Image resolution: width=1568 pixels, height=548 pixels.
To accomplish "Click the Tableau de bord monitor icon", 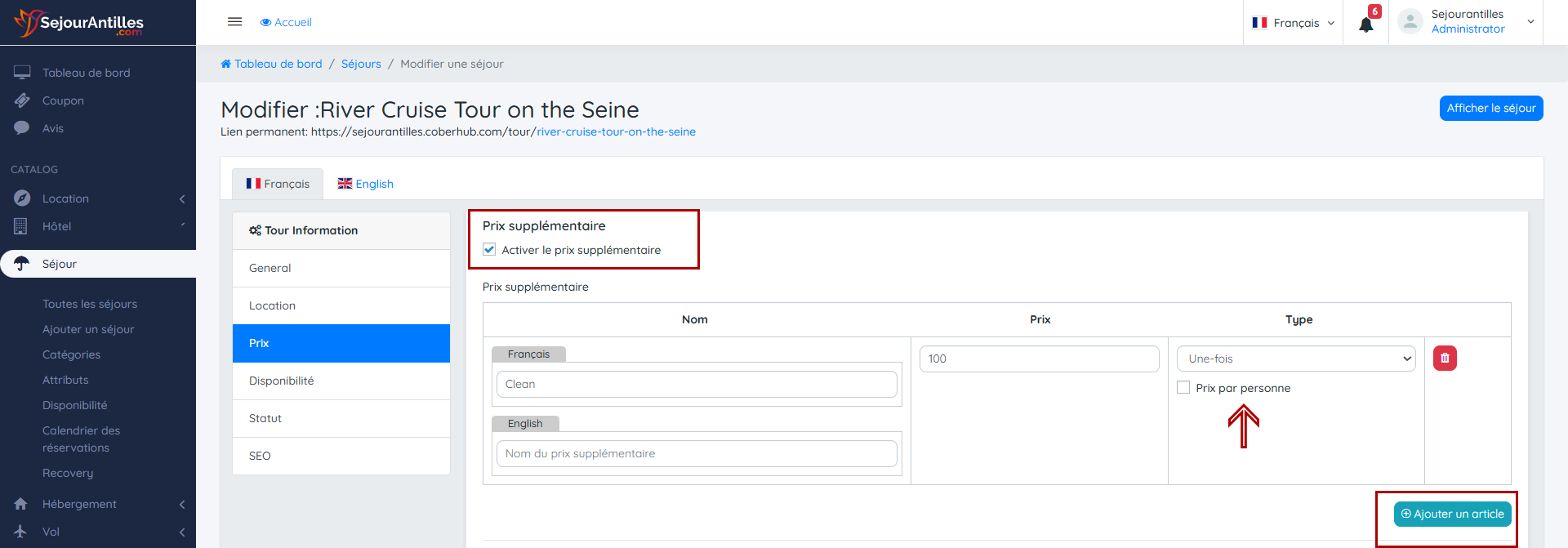I will (22, 73).
